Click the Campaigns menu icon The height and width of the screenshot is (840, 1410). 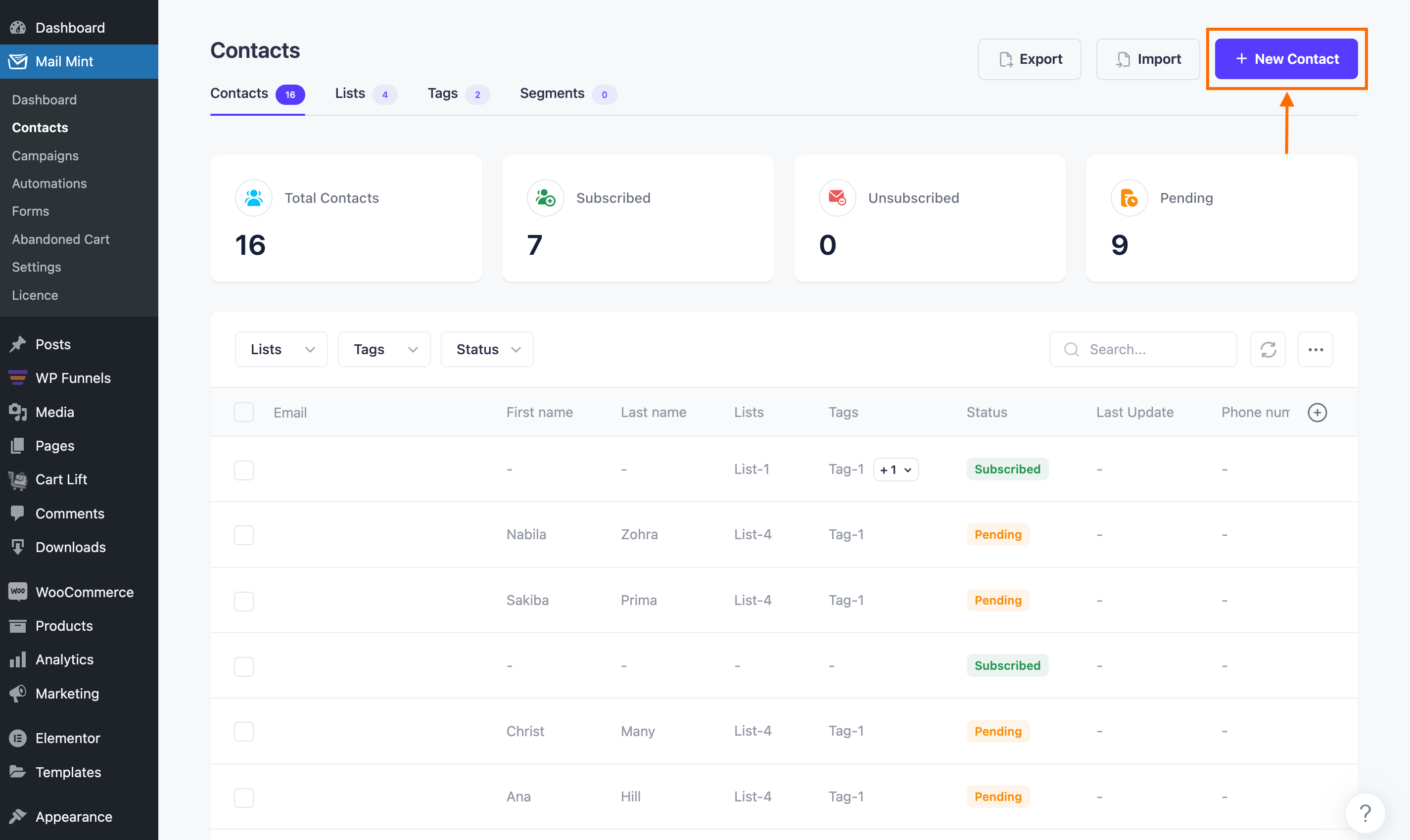(44, 155)
